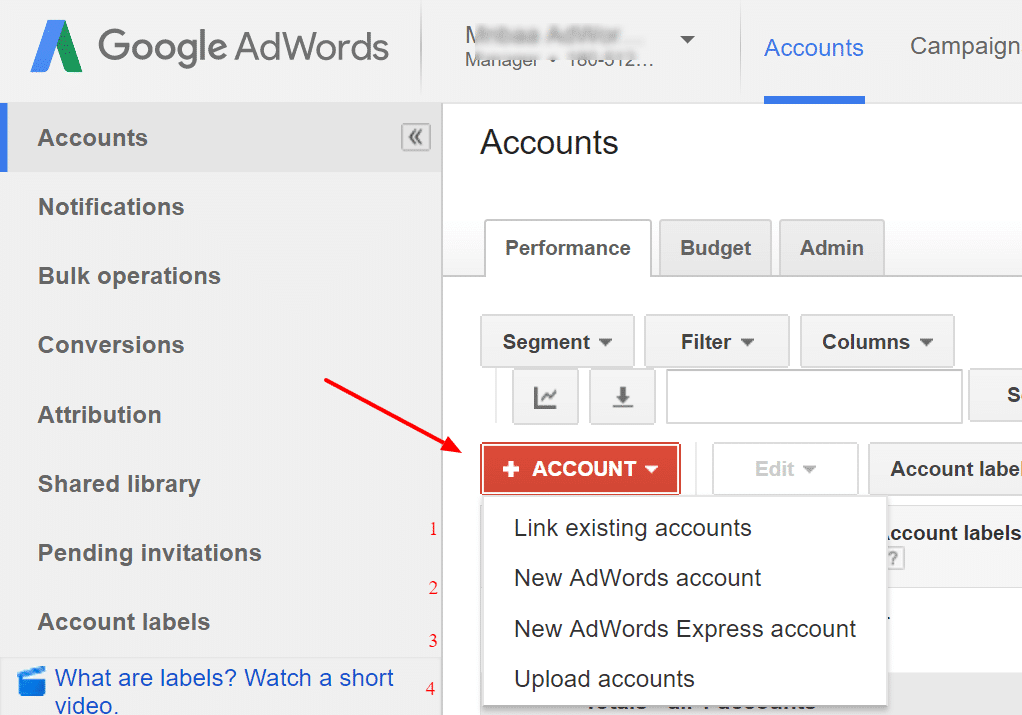Collapse the left sidebar panel

click(416, 137)
